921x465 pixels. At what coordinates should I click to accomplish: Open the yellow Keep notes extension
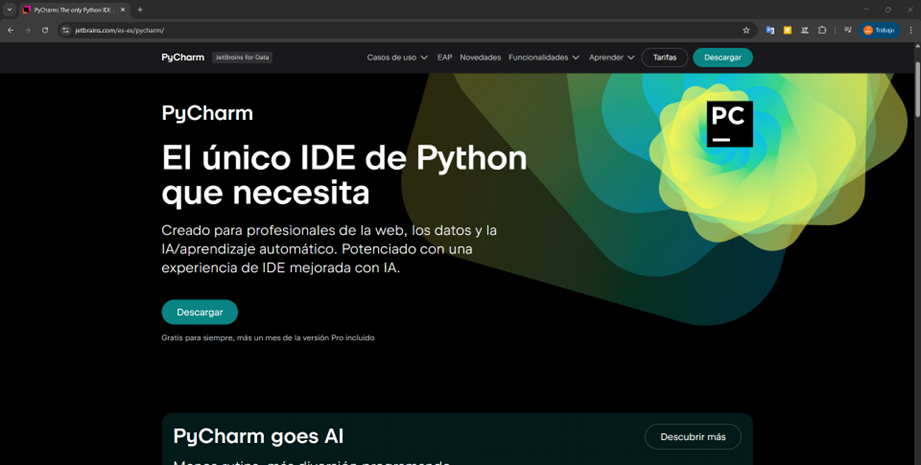point(787,30)
